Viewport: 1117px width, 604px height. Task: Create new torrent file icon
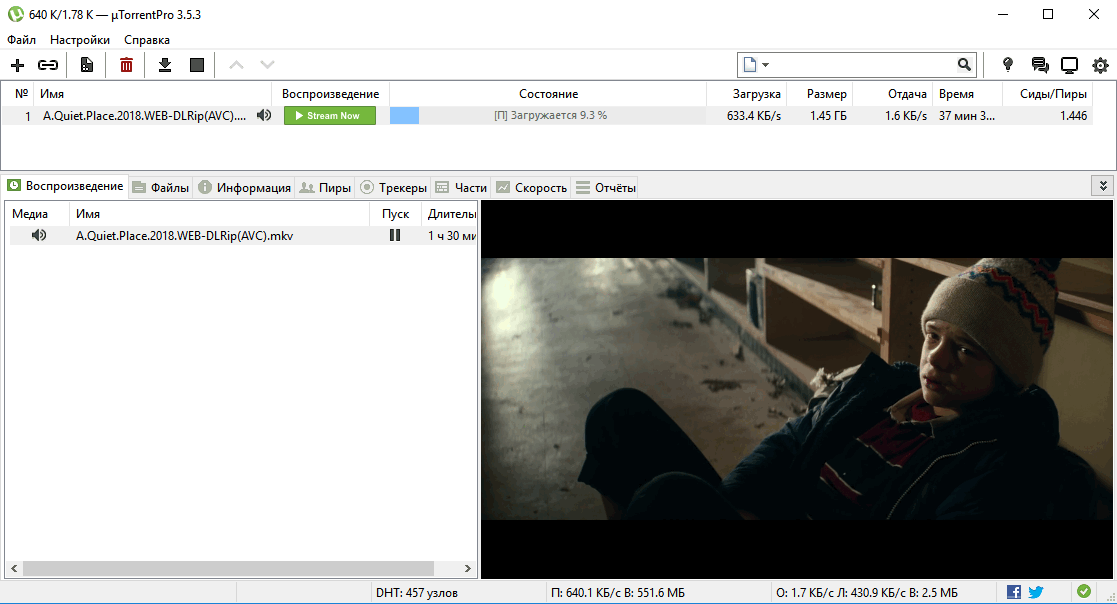[x=87, y=65]
